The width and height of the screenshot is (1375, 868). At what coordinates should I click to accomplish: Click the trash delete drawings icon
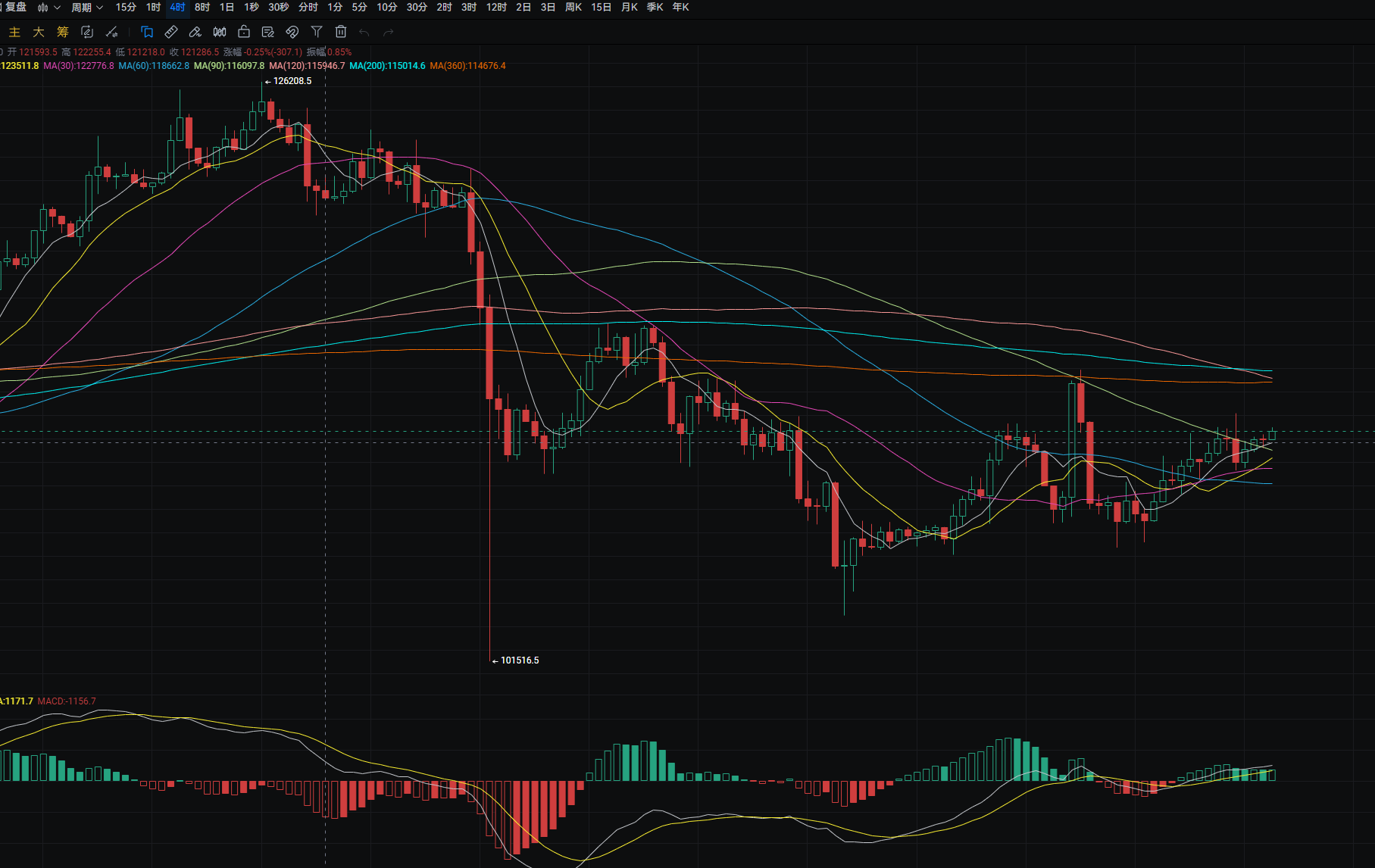[341, 32]
